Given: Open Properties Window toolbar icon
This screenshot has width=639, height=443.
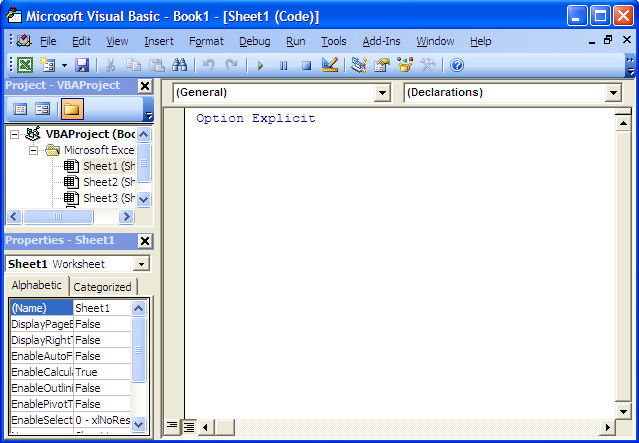Looking at the screenshot, I should [x=382, y=65].
